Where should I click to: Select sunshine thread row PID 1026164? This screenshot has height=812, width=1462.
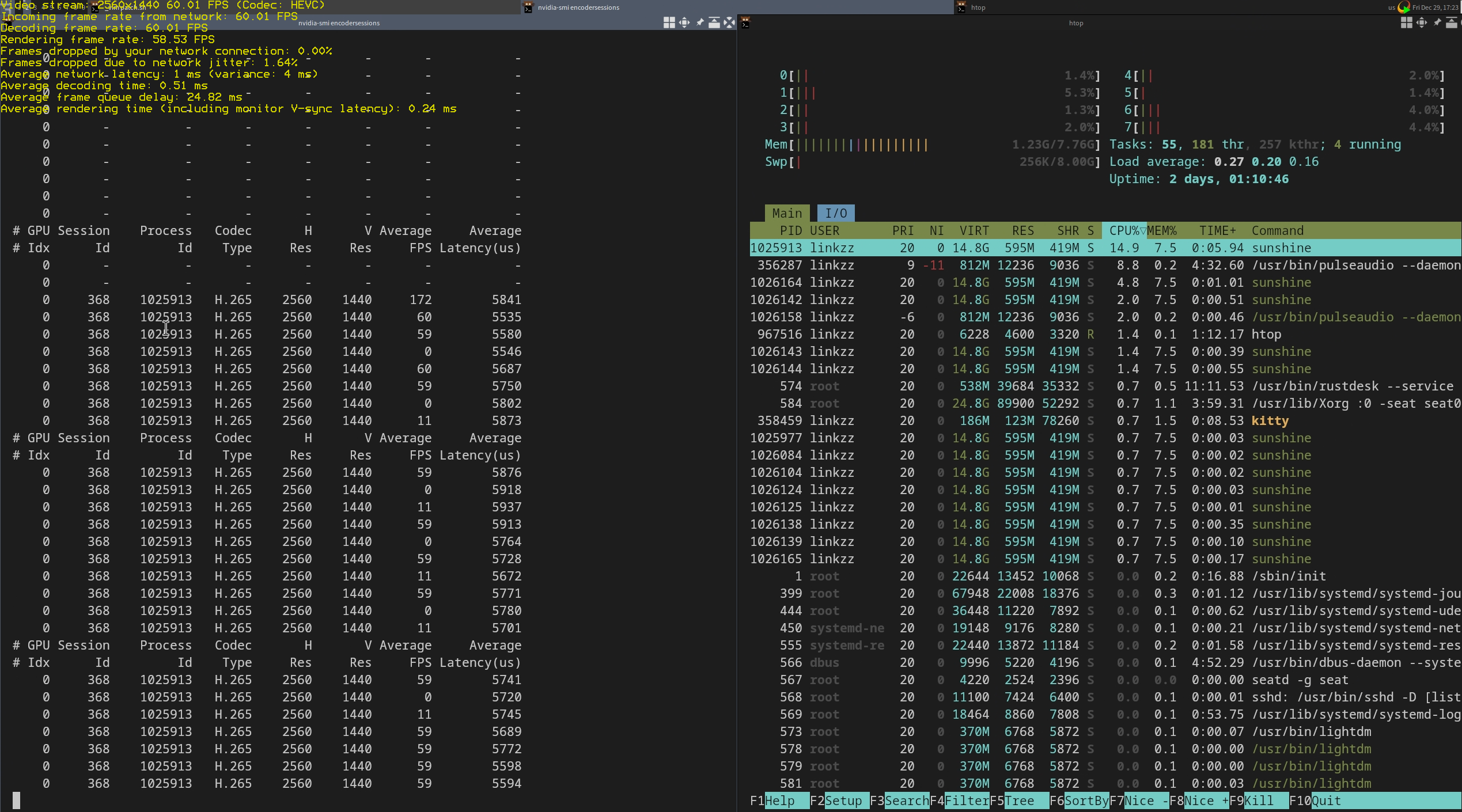(x=1105, y=282)
